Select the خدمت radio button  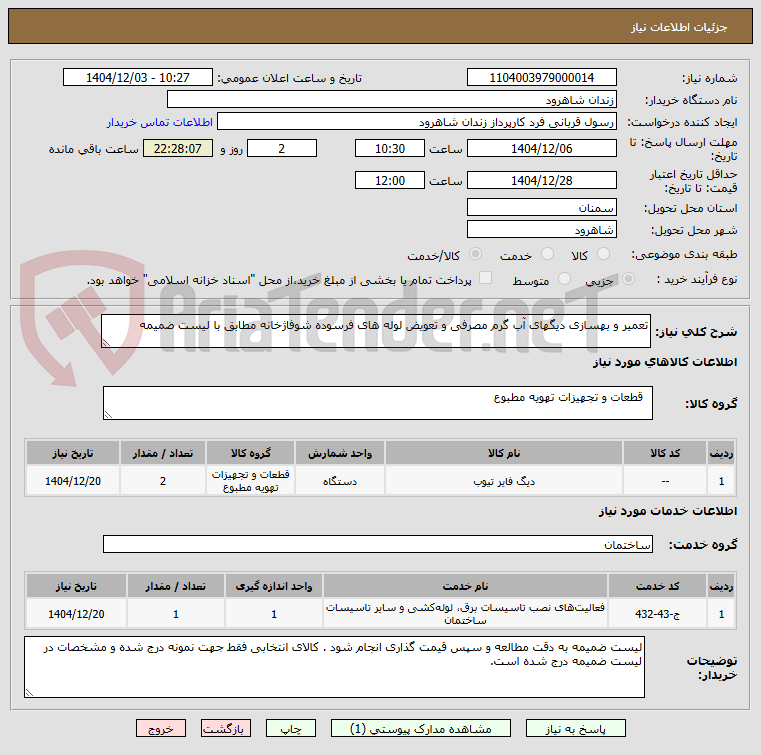point(547,254)
